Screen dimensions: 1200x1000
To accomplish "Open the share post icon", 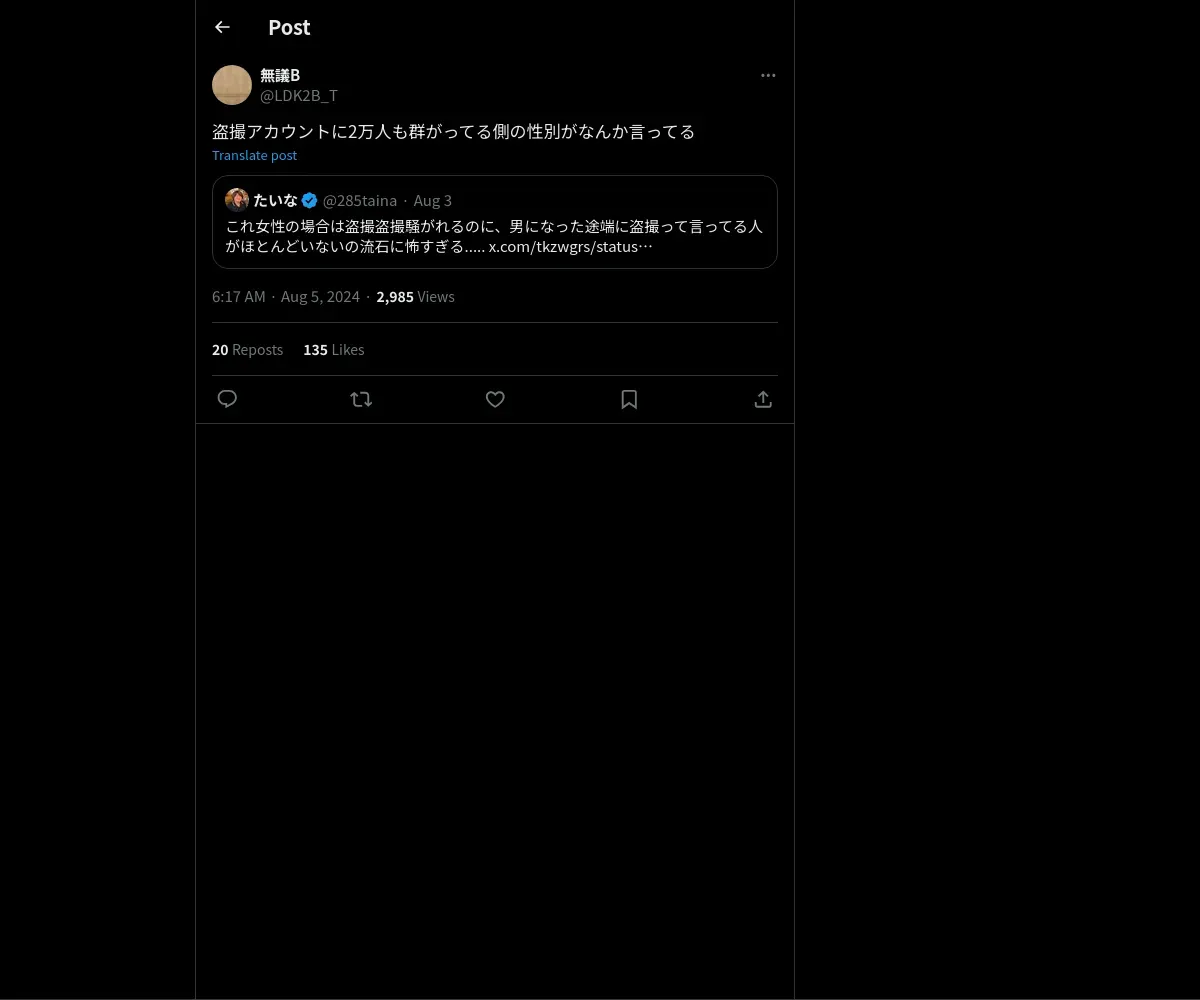I will tap(763, 399).
